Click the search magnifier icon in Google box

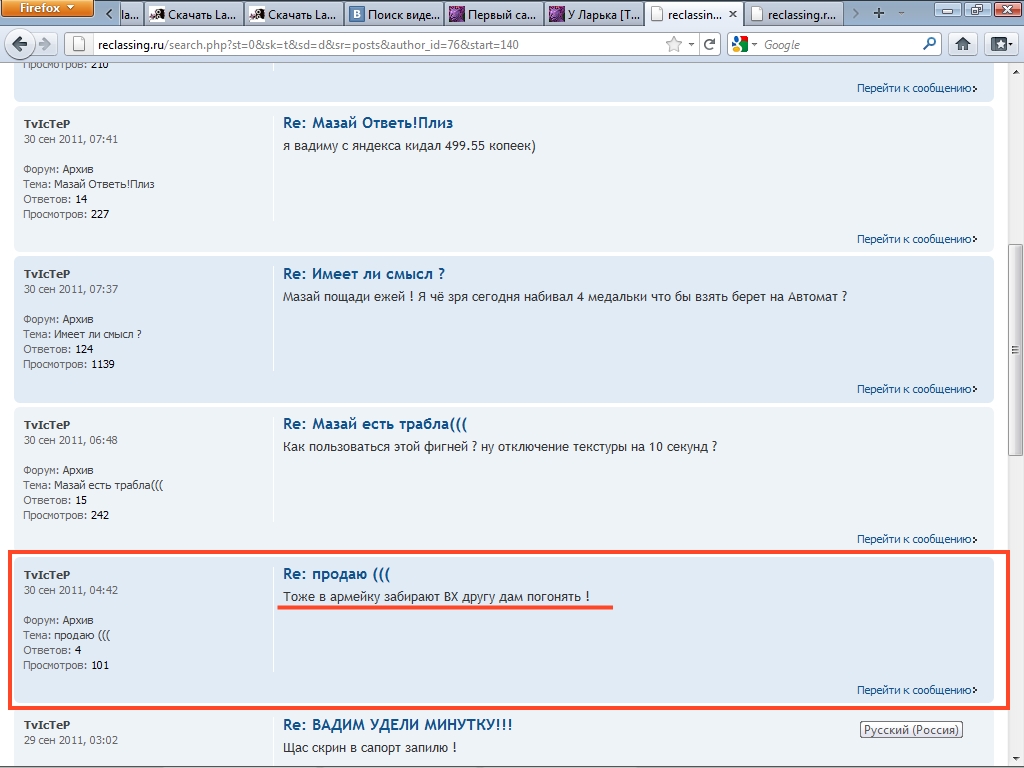[x=929, y=44]
